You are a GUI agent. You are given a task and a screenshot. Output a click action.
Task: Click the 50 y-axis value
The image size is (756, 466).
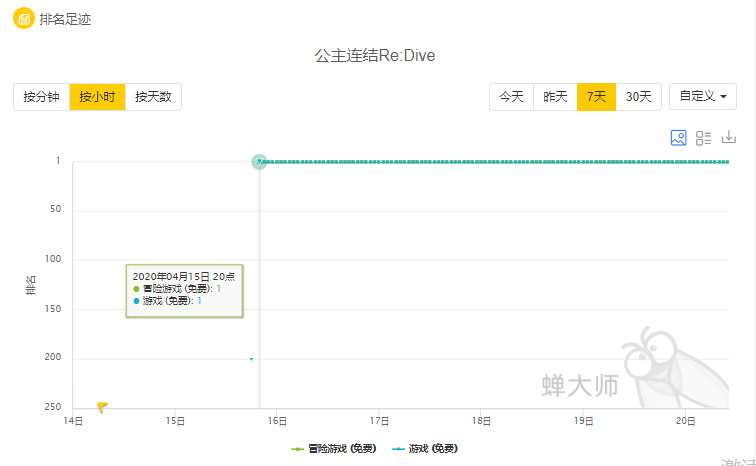point(55,209)
